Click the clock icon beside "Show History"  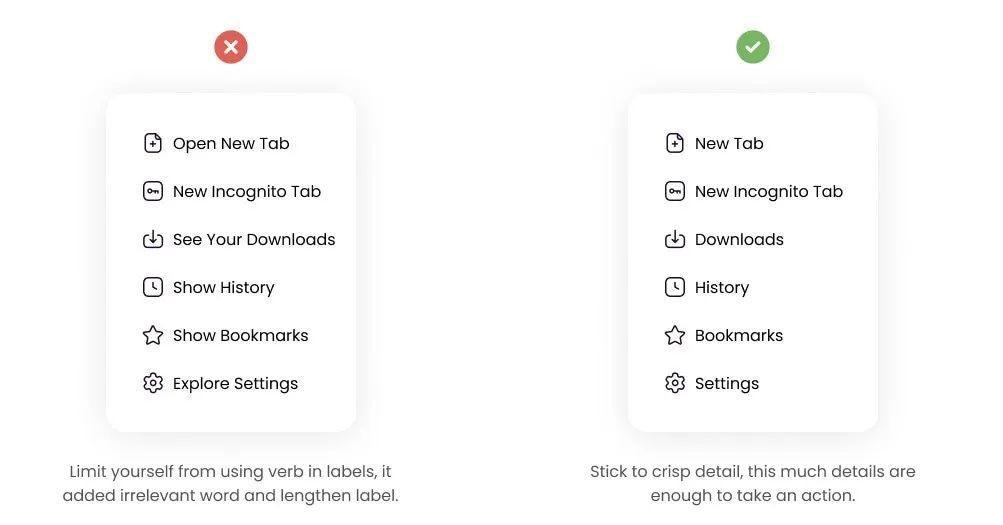click(x=153, y=287)
